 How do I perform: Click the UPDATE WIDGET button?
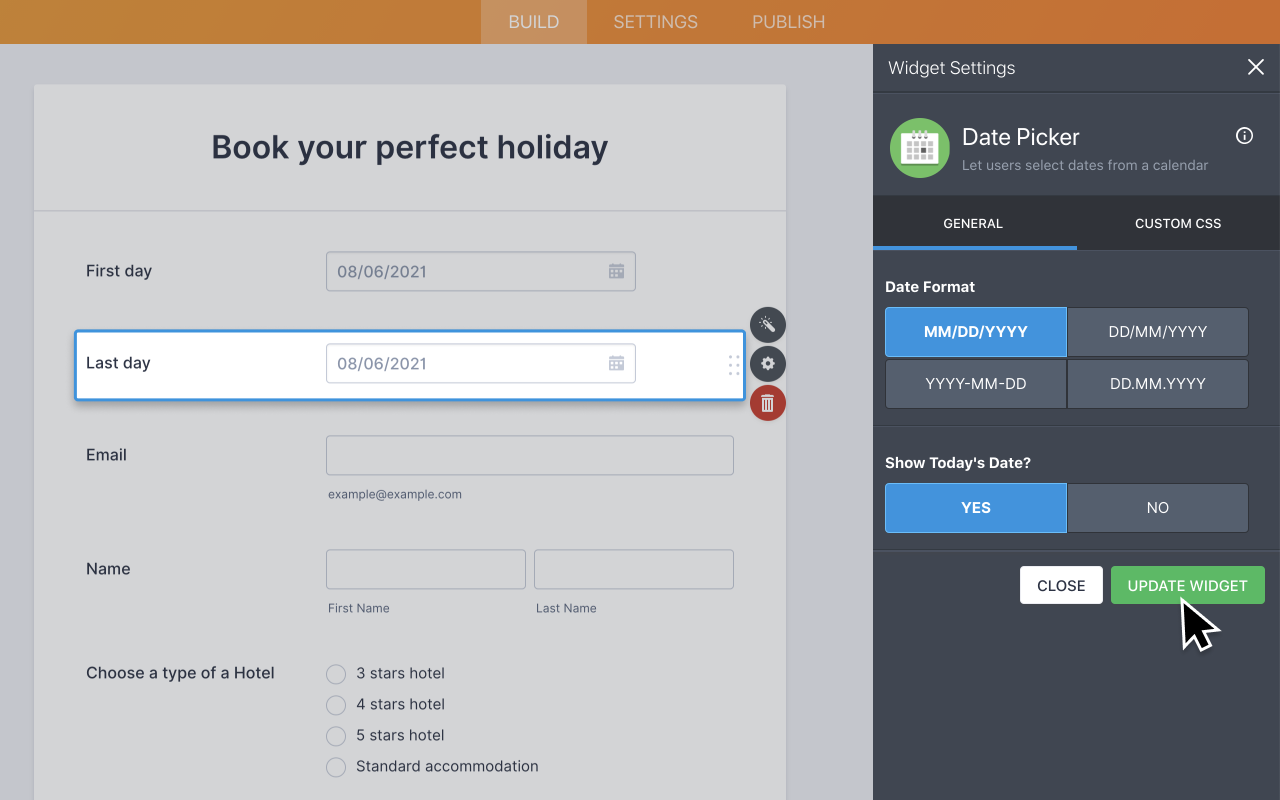[1187, 585]
